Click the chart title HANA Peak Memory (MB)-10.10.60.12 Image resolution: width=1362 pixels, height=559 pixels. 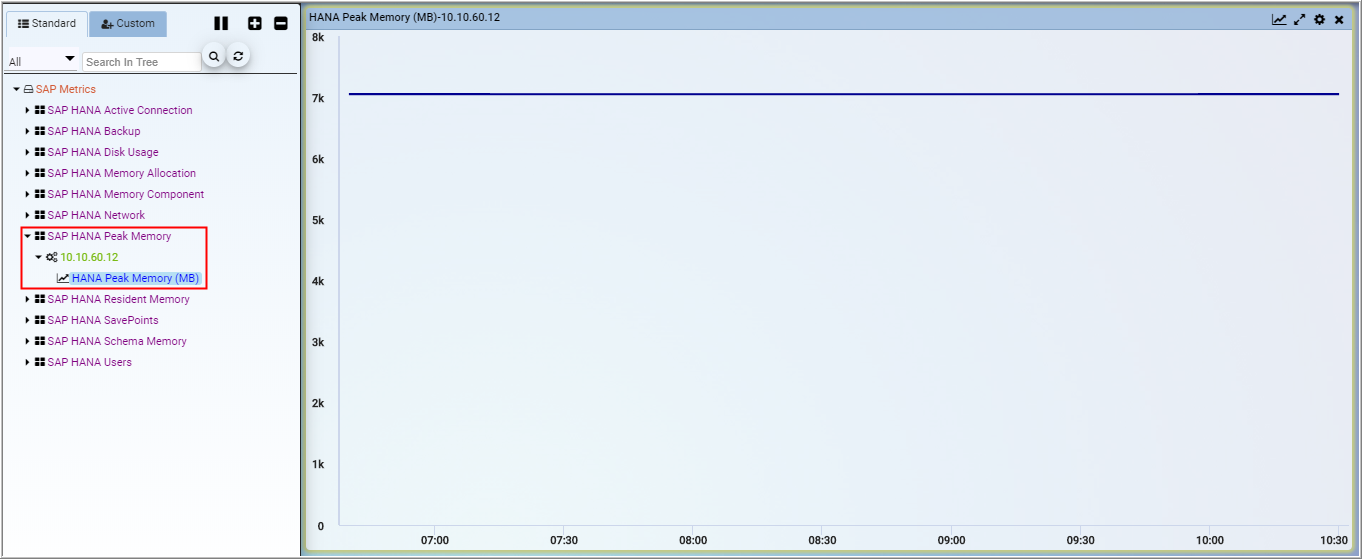click(405, 19)
